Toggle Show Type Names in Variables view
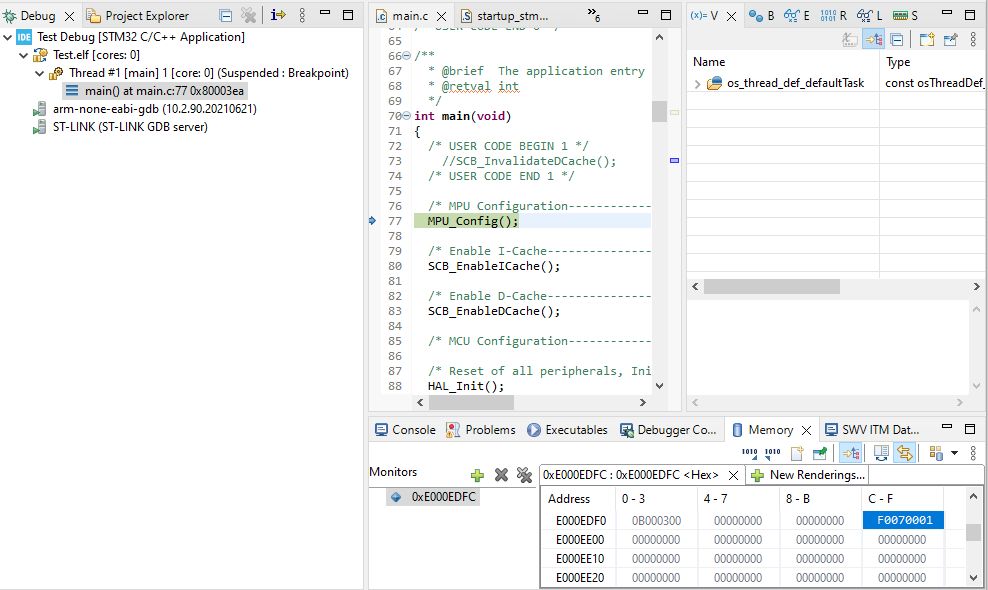This screenshot has height=590, width=988. (x=850, y=40)
